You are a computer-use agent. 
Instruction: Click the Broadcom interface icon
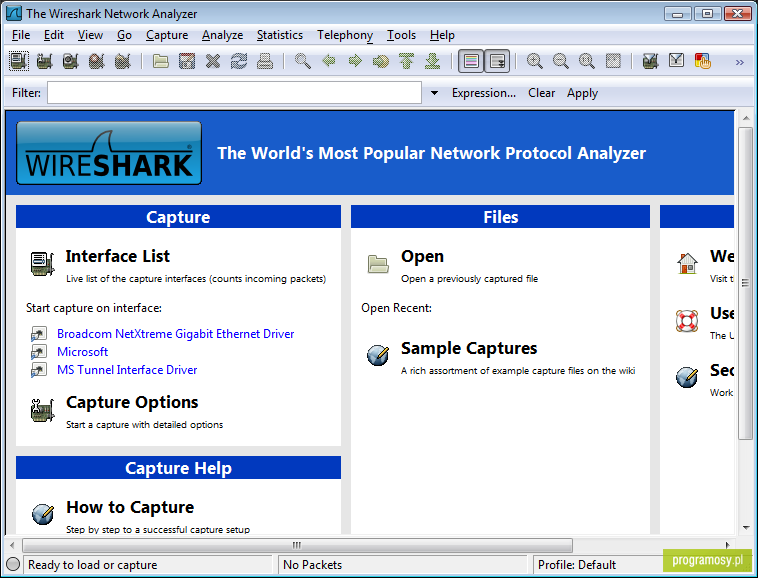pyautogui.click(x=39, y=334)
